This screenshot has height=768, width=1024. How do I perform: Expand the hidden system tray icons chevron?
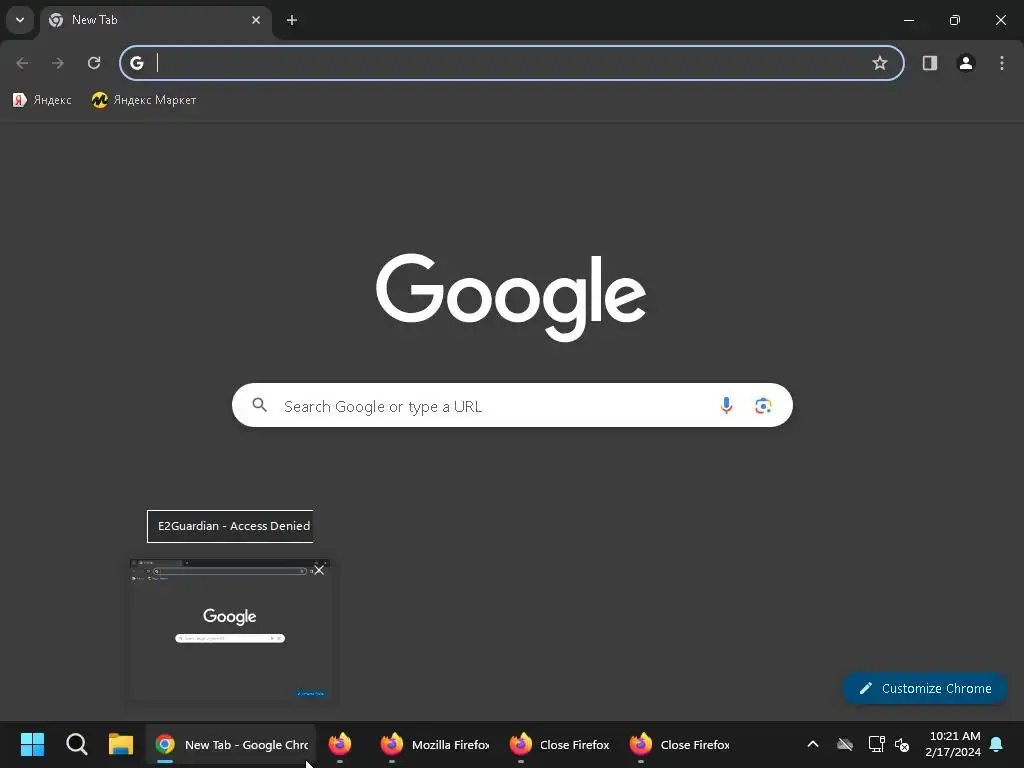point(813,744)
